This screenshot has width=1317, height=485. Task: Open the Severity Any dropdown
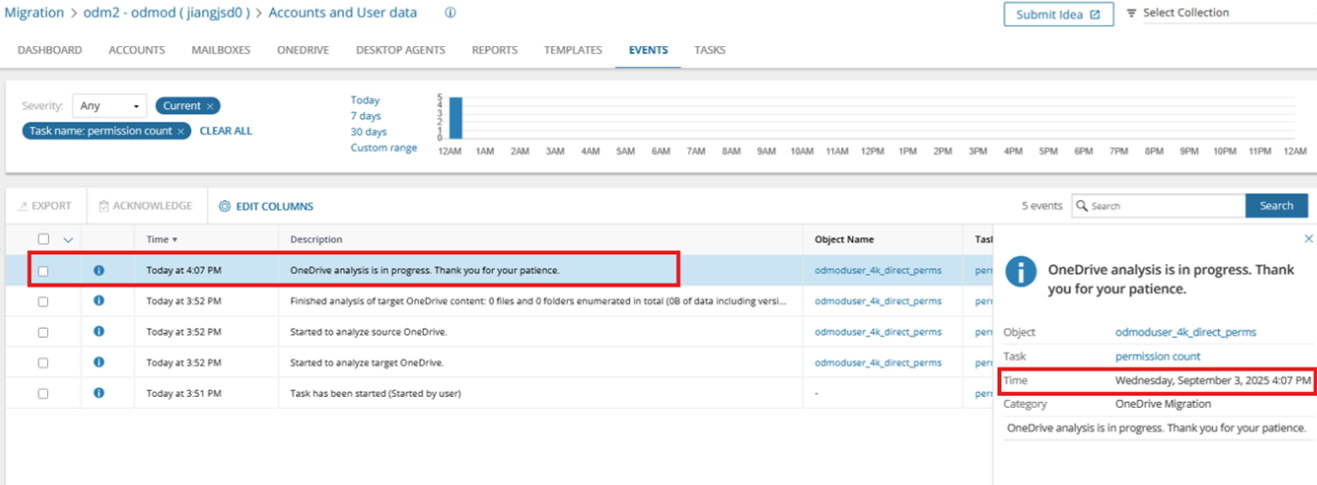[x=110, y=106]
